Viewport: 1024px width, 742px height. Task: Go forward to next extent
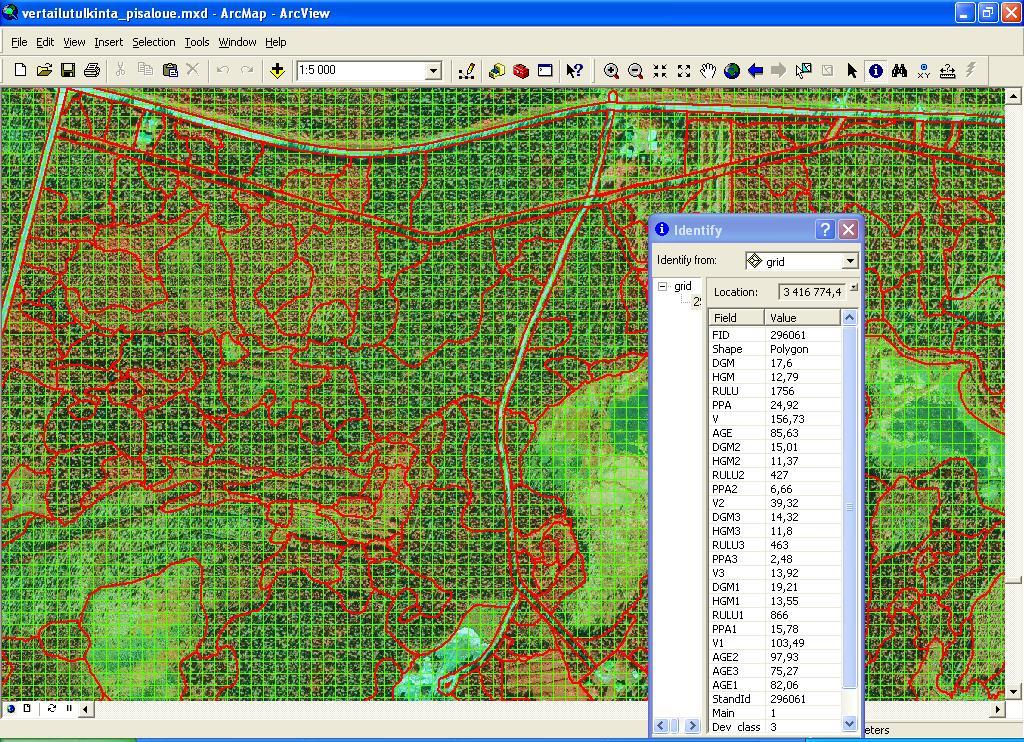pos(778,71)
